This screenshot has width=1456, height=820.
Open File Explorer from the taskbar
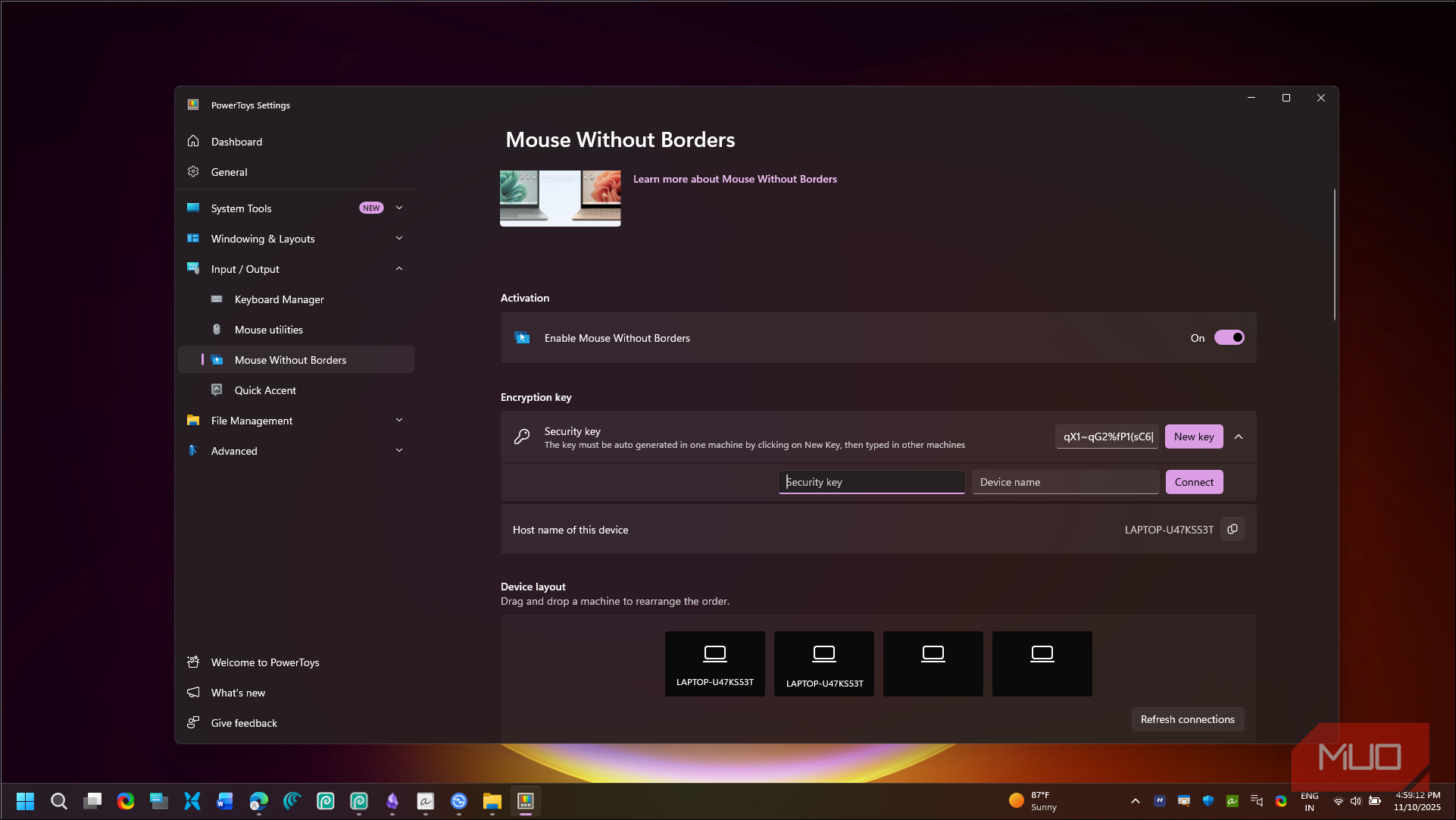coord(492,801)
